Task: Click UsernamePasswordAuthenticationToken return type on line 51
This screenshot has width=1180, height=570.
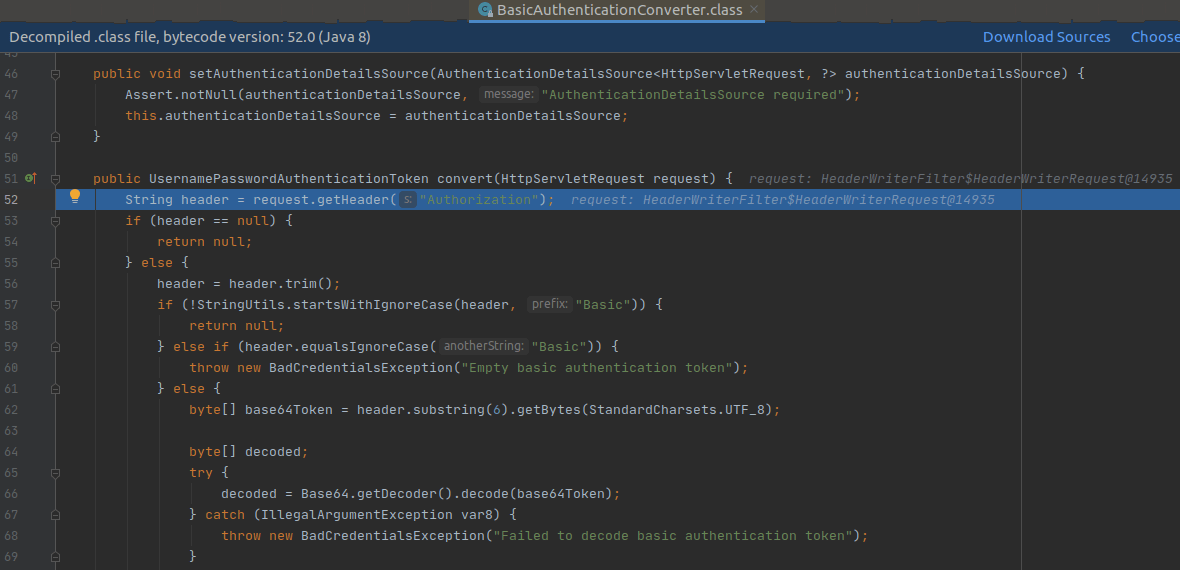Action: coord(289,179)
